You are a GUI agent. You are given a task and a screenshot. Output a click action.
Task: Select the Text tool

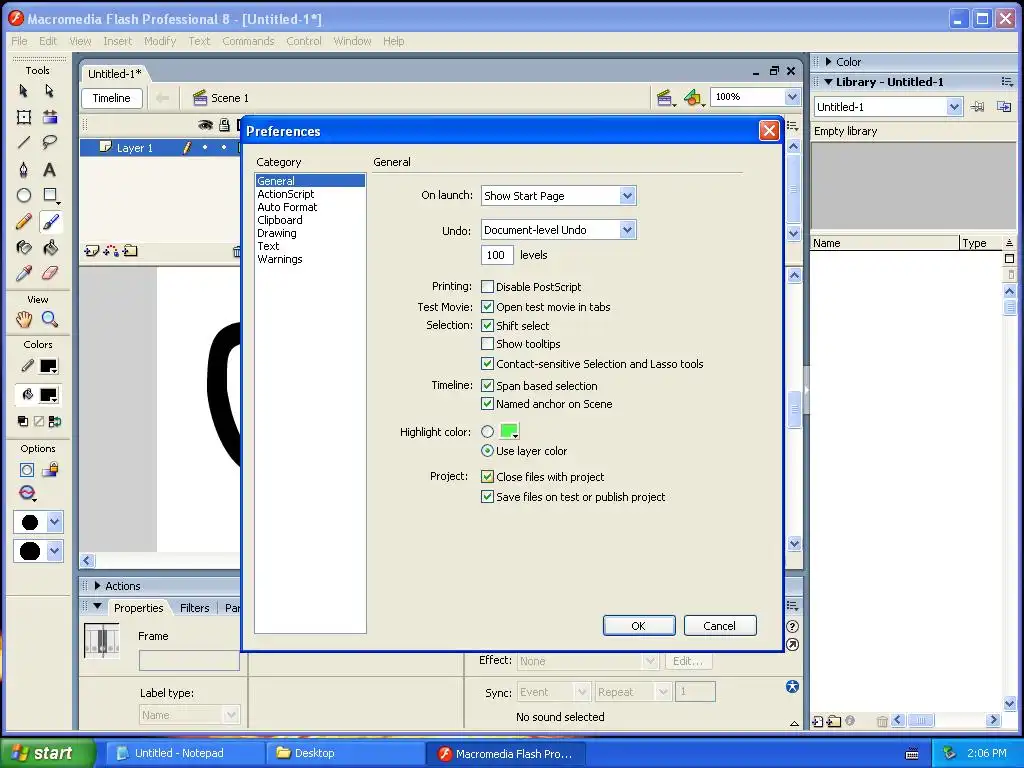(50, 170)
